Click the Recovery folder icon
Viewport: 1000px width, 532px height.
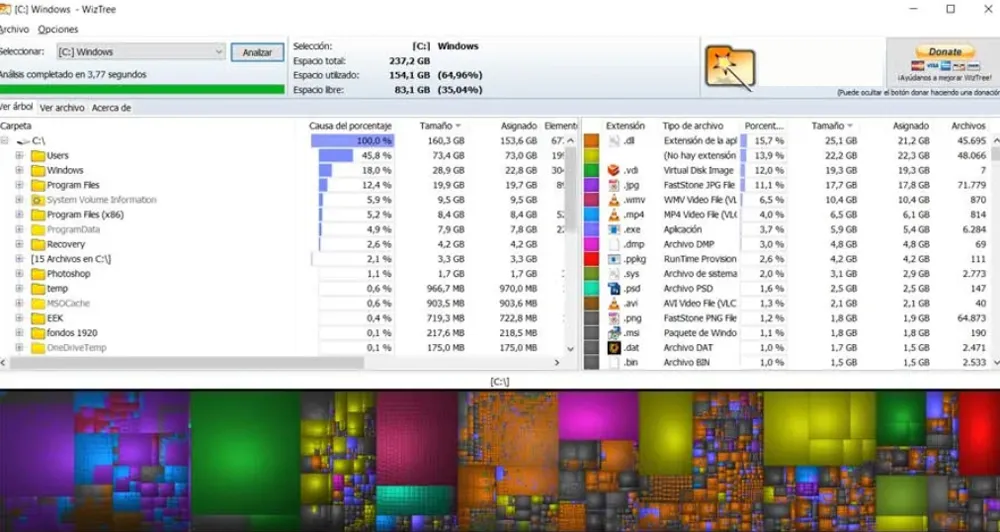coord(38,244)
